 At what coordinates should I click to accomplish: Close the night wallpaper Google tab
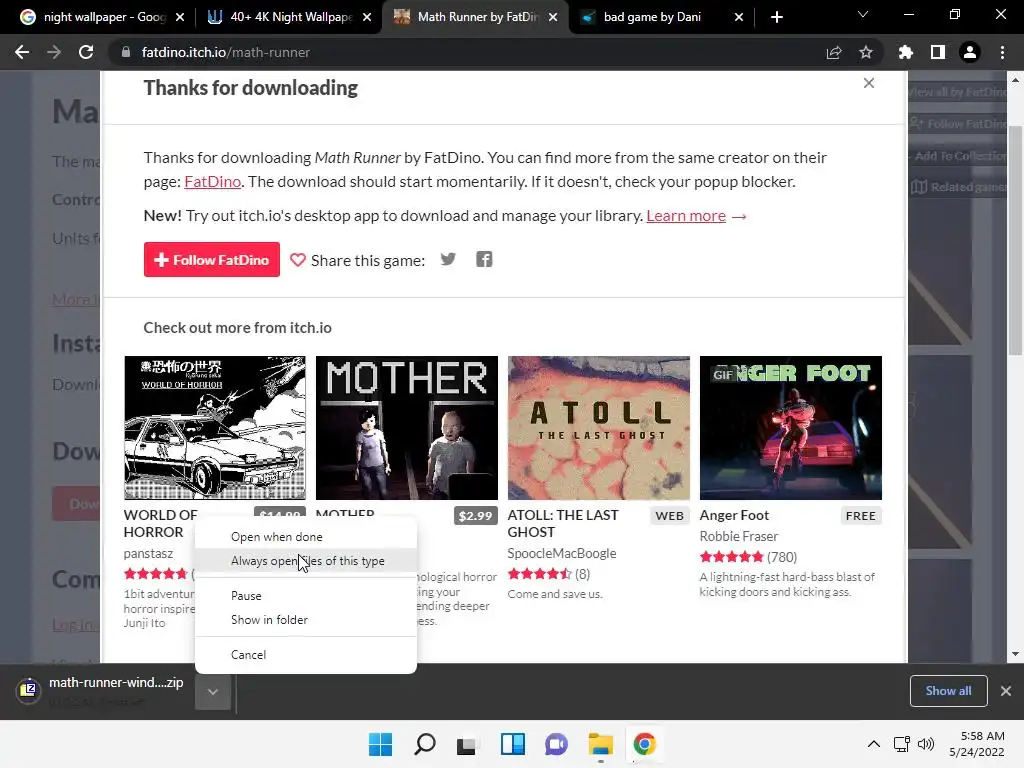pos(180,17)
